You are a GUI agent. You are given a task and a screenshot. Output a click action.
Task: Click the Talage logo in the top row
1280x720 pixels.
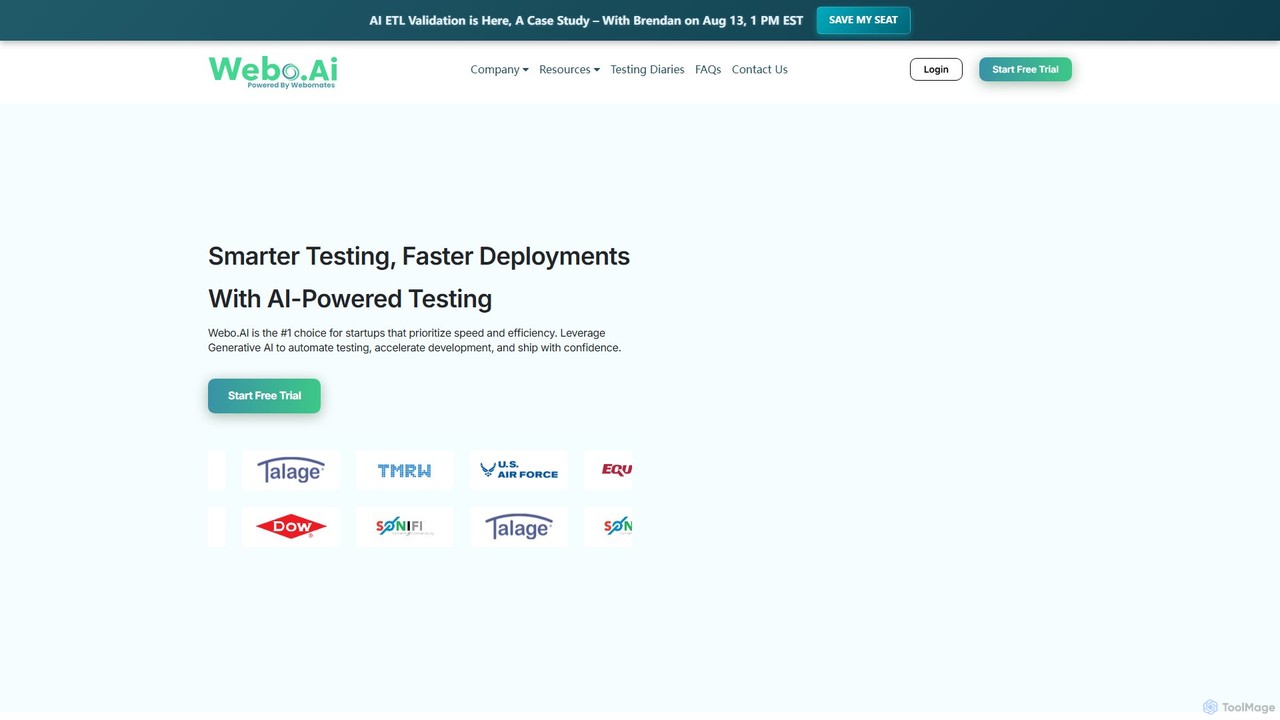click(291, 470)
